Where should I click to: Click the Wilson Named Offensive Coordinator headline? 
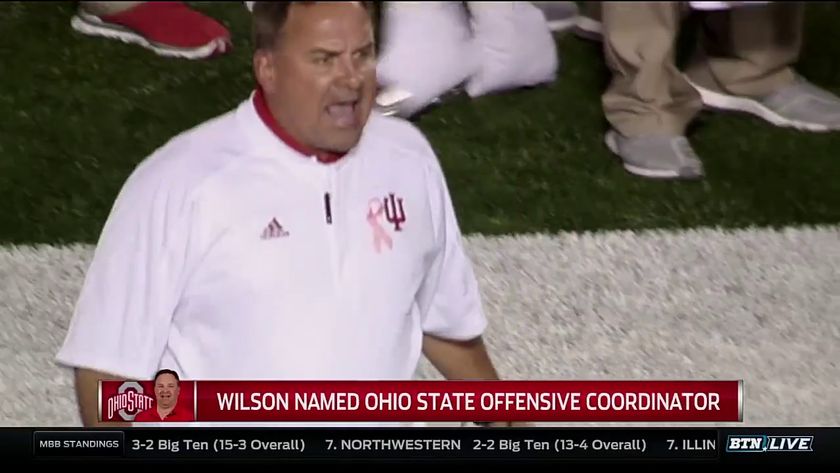click(468, 402)
